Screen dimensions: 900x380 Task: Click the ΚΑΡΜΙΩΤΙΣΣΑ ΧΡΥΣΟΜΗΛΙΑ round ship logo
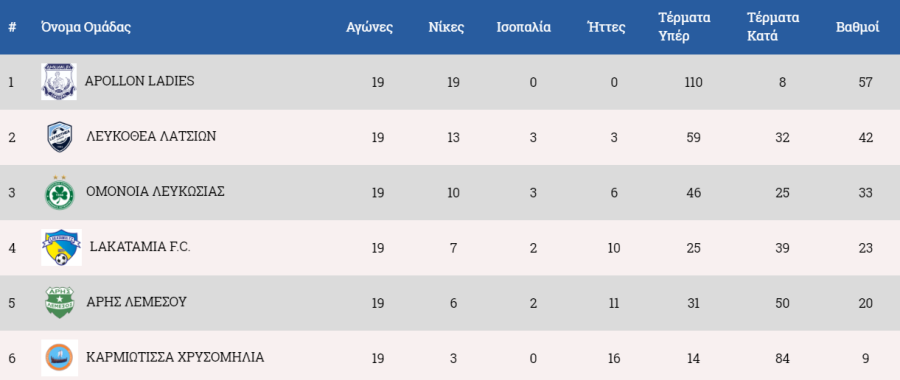point(60,358)
